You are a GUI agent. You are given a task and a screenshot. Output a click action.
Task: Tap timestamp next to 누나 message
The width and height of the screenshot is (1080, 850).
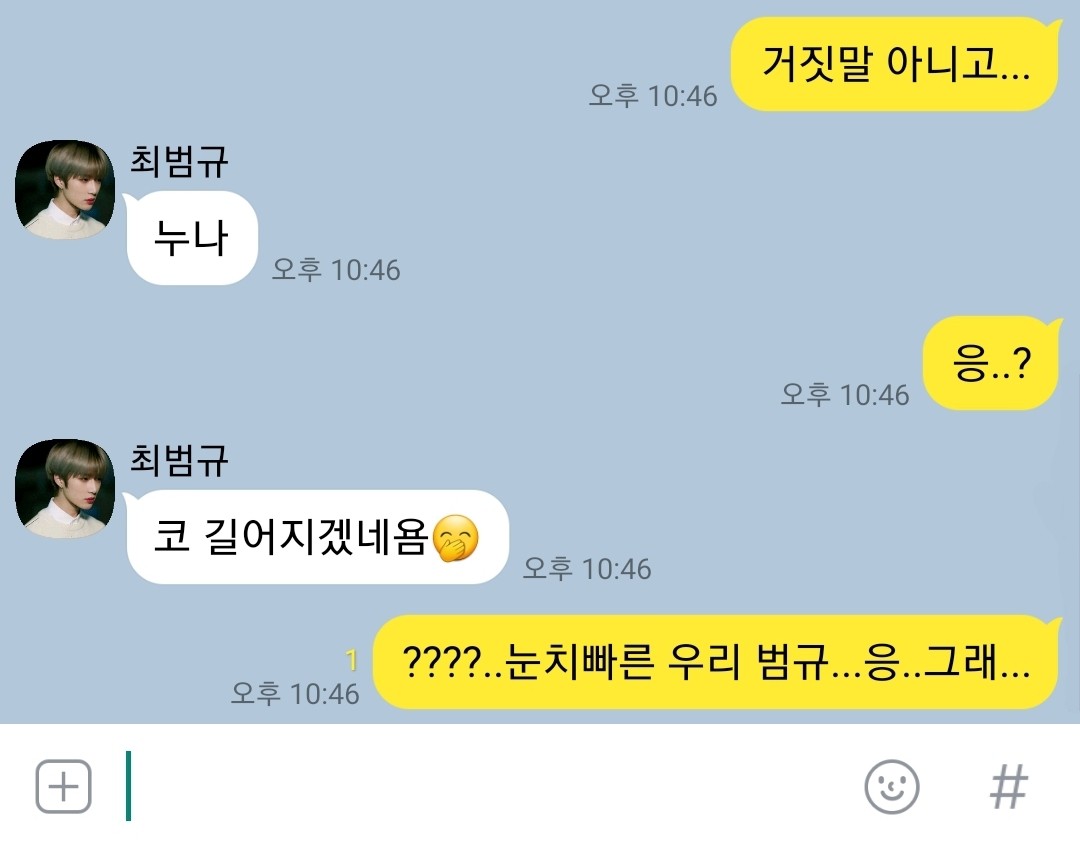coord(335,269)
